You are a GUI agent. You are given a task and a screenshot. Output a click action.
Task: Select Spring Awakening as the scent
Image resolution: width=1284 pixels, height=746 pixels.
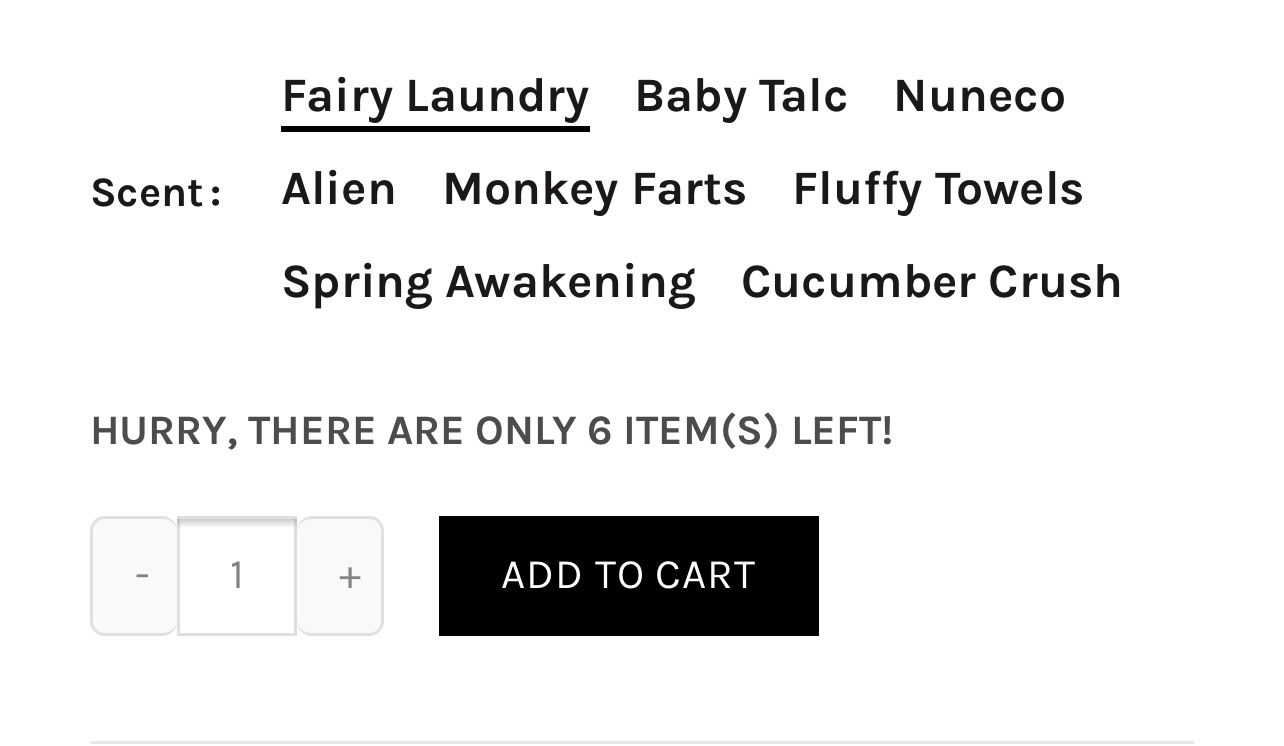[488, 282]
